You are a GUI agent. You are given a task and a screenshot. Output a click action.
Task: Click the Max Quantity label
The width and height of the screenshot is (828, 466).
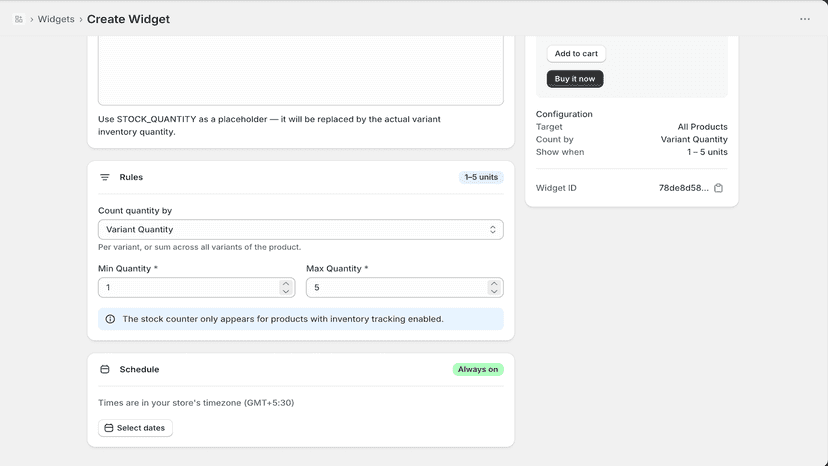pyautogui.click(x=337, y=268)
